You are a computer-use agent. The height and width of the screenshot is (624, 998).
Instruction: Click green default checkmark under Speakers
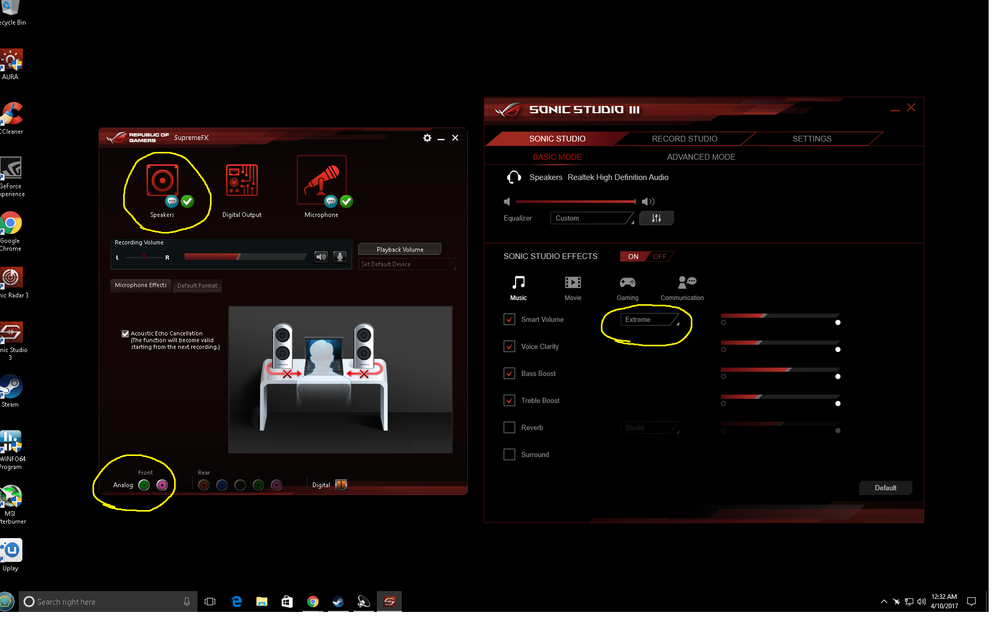[x=187, y=202]
